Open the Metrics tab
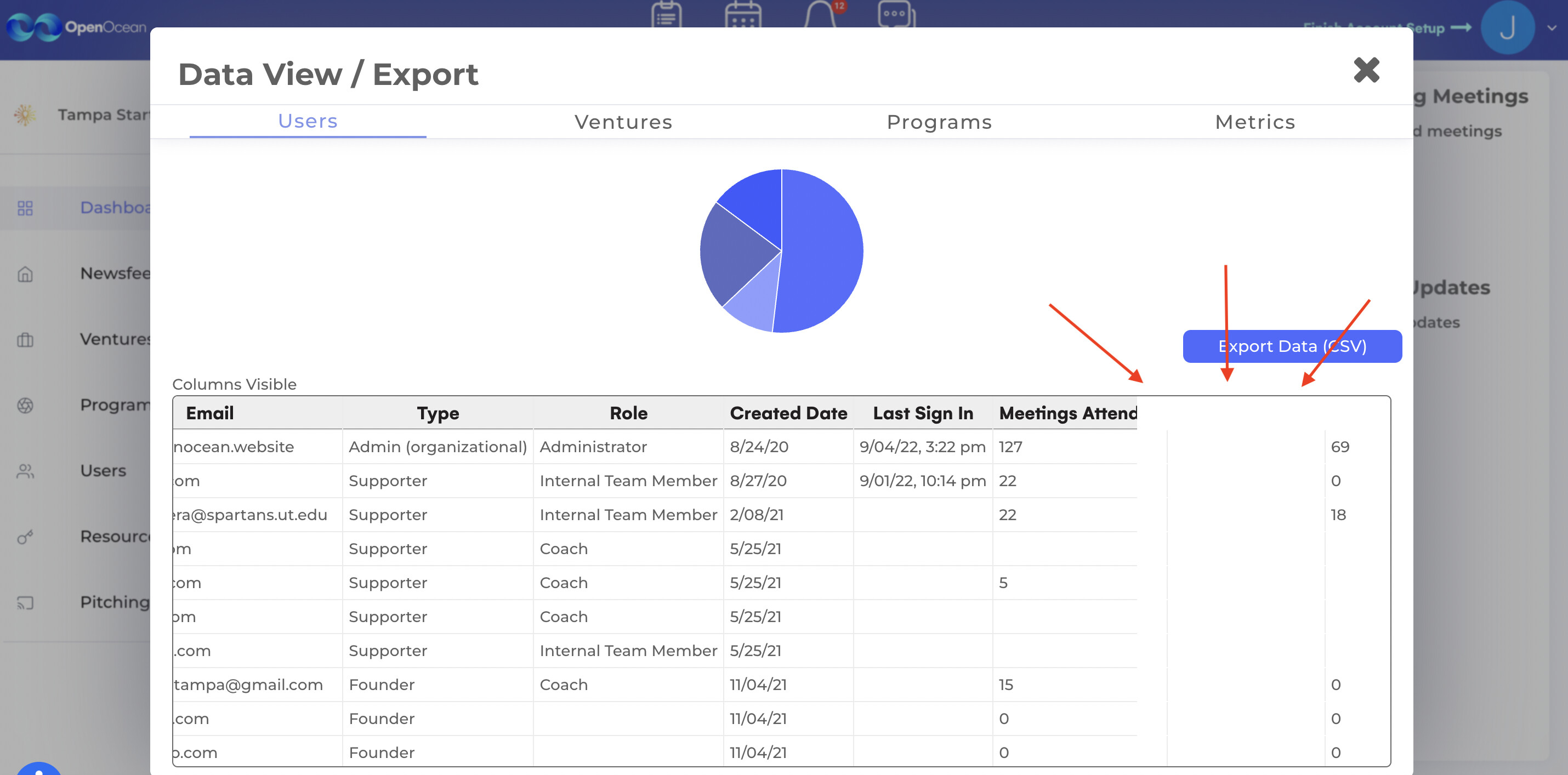The image size is (1568, 775). (x=1254, y=122)
